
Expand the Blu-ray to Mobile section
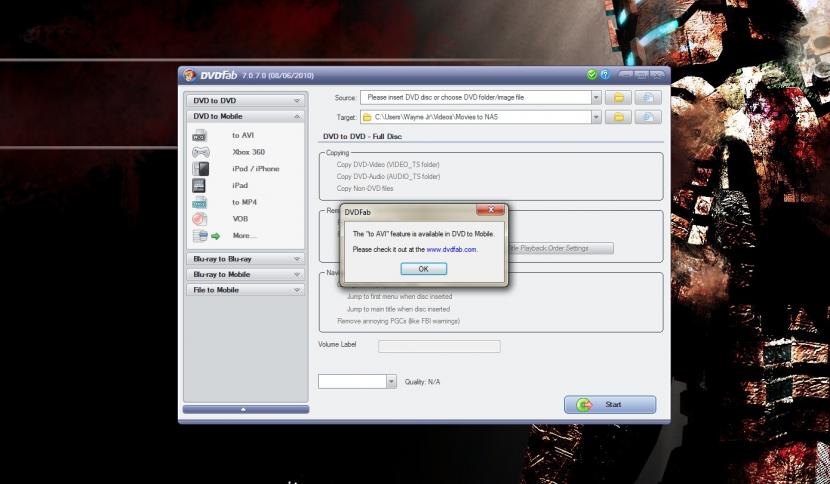[x=245, y=274]
